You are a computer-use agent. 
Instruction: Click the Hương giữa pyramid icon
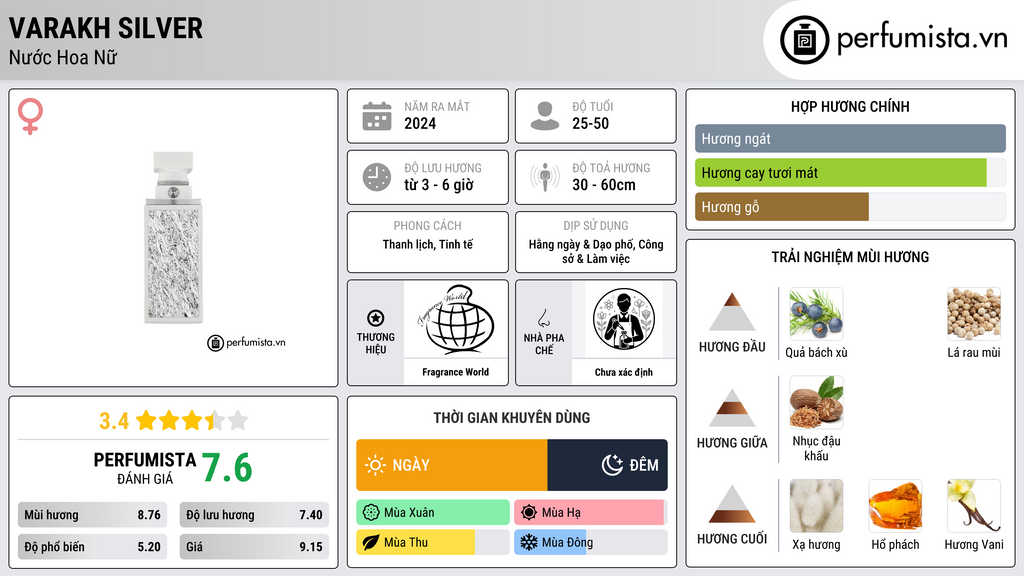(732, 408)
